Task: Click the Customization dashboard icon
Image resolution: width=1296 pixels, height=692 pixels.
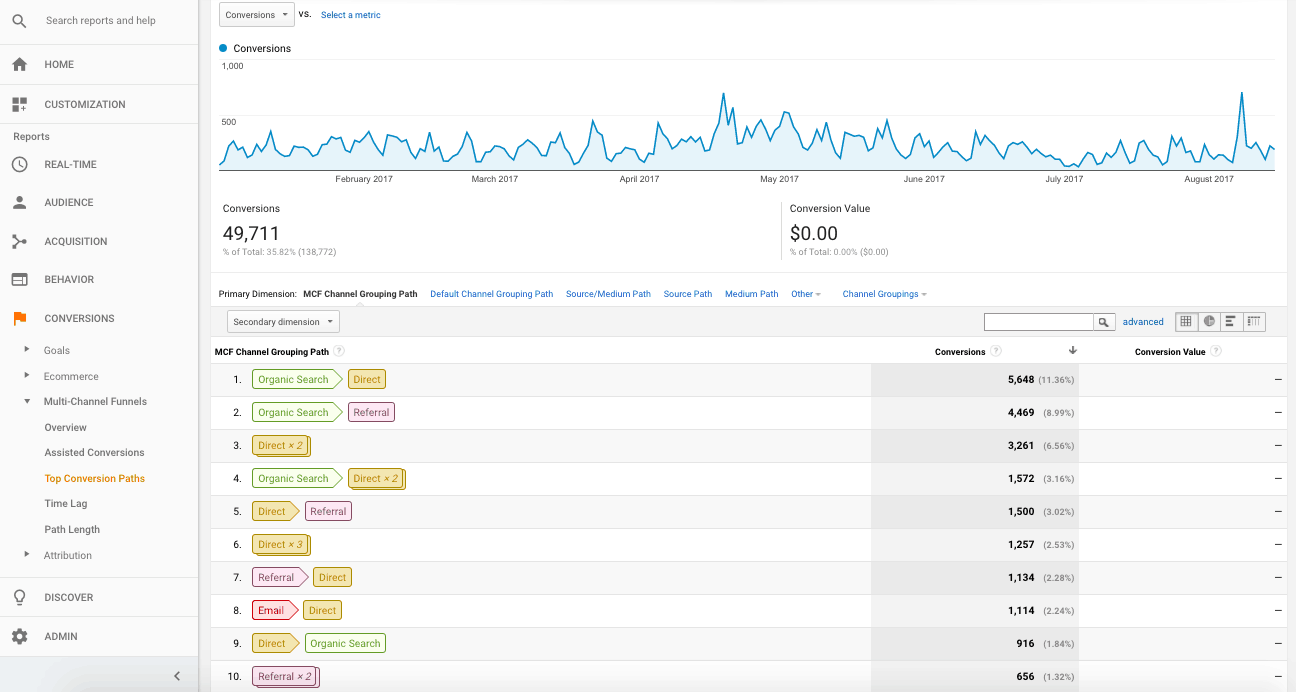Action: coord(19,104)
